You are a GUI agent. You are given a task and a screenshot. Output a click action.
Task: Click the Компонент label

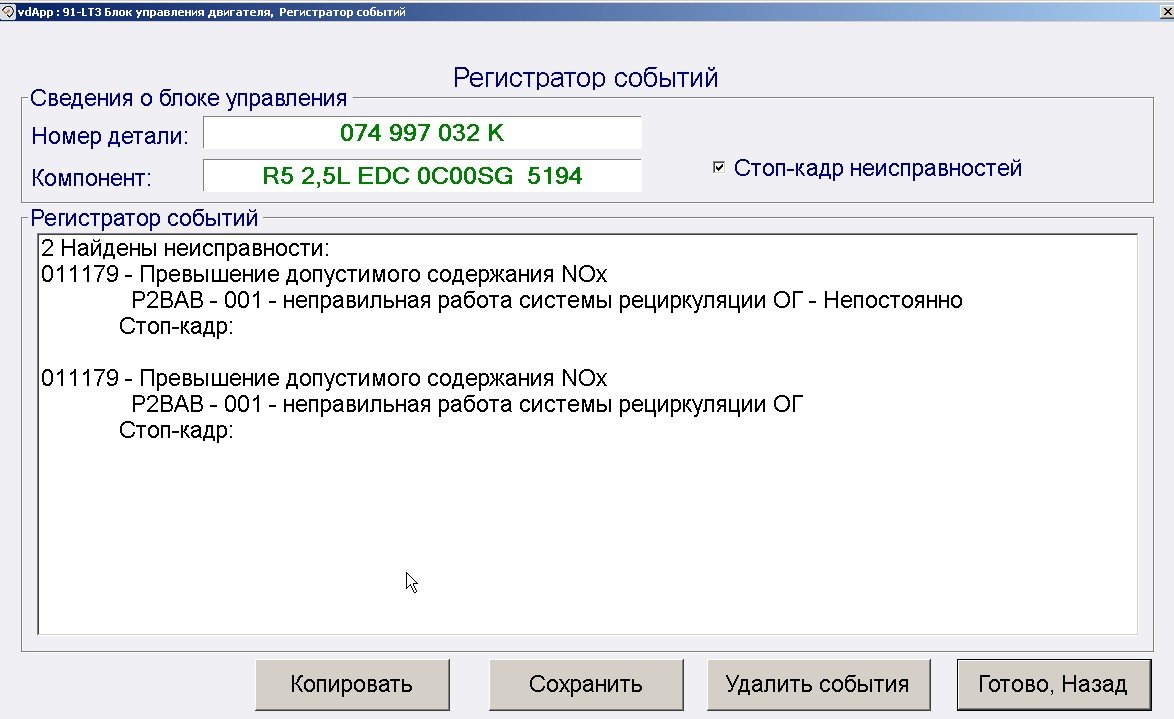(x=91, y=178)
